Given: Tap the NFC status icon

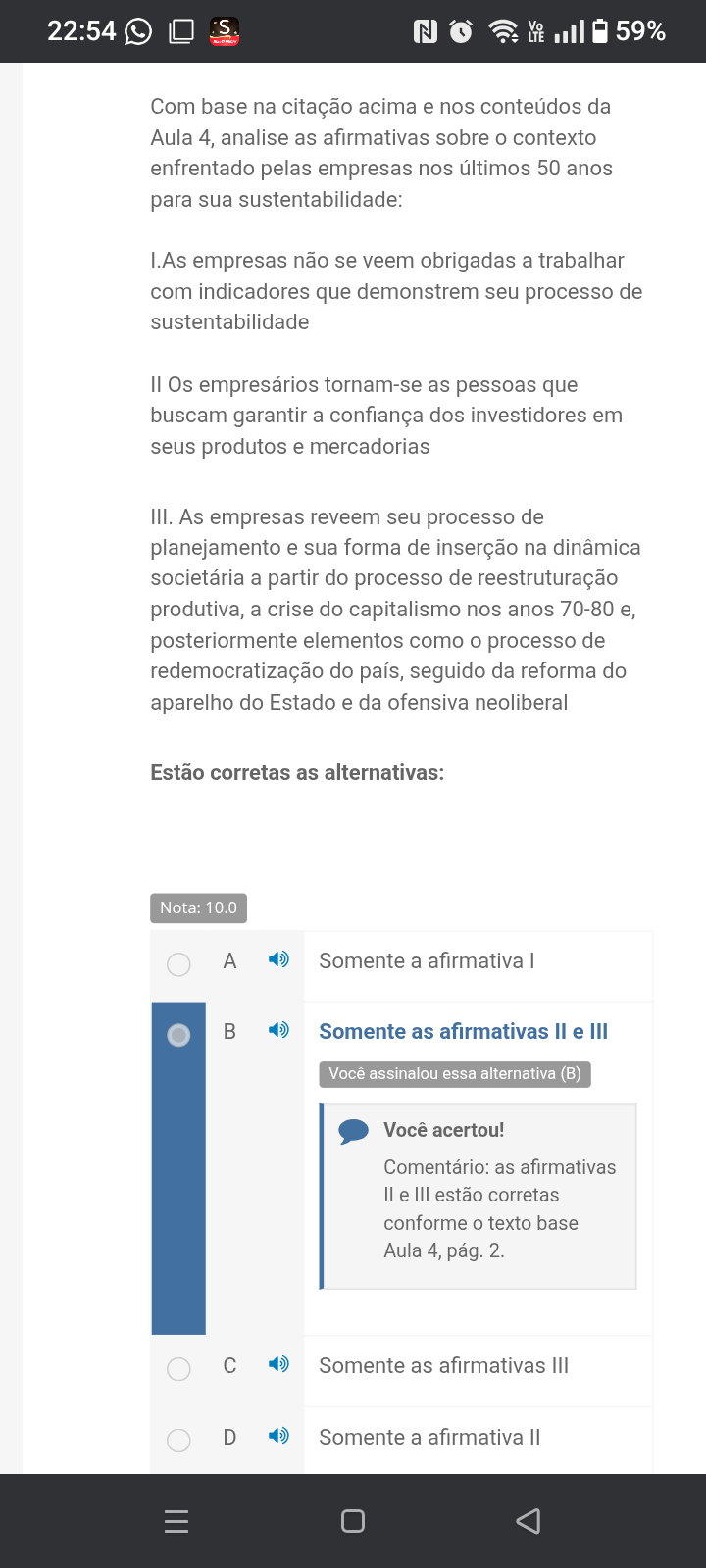Looking at the screenshot, I should click(x=426, y=32).
